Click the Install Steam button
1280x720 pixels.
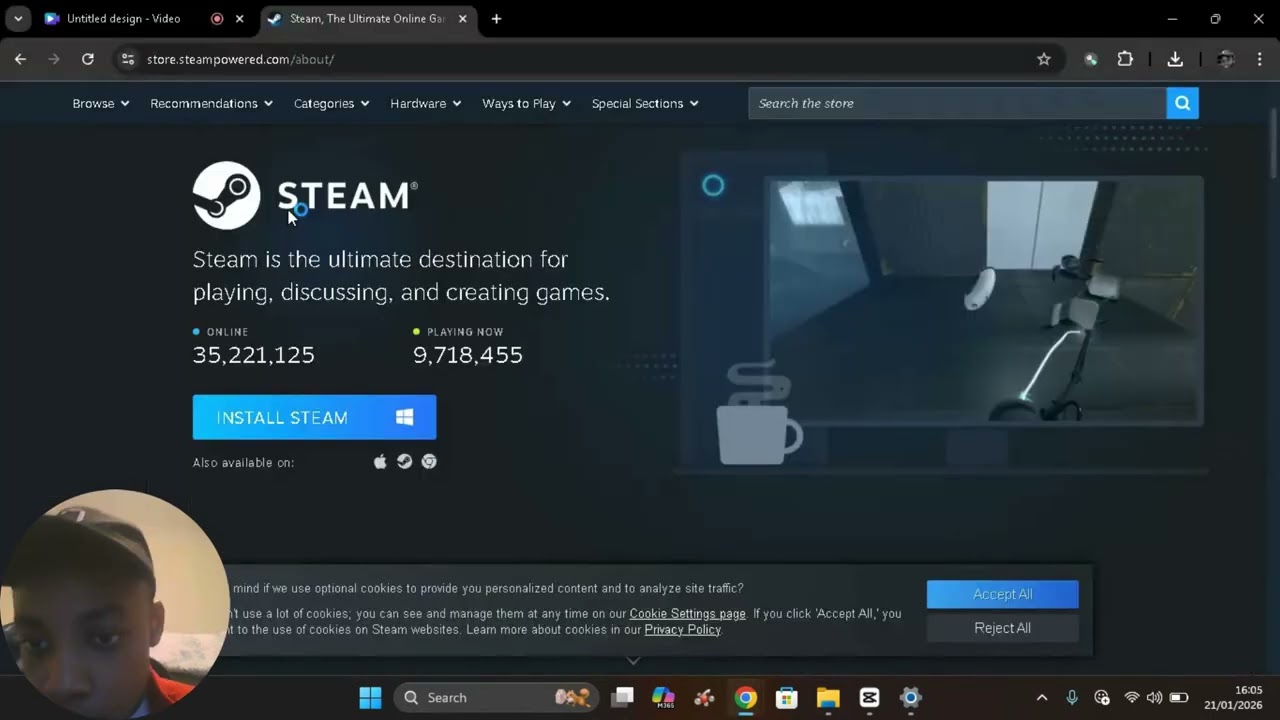314,417
